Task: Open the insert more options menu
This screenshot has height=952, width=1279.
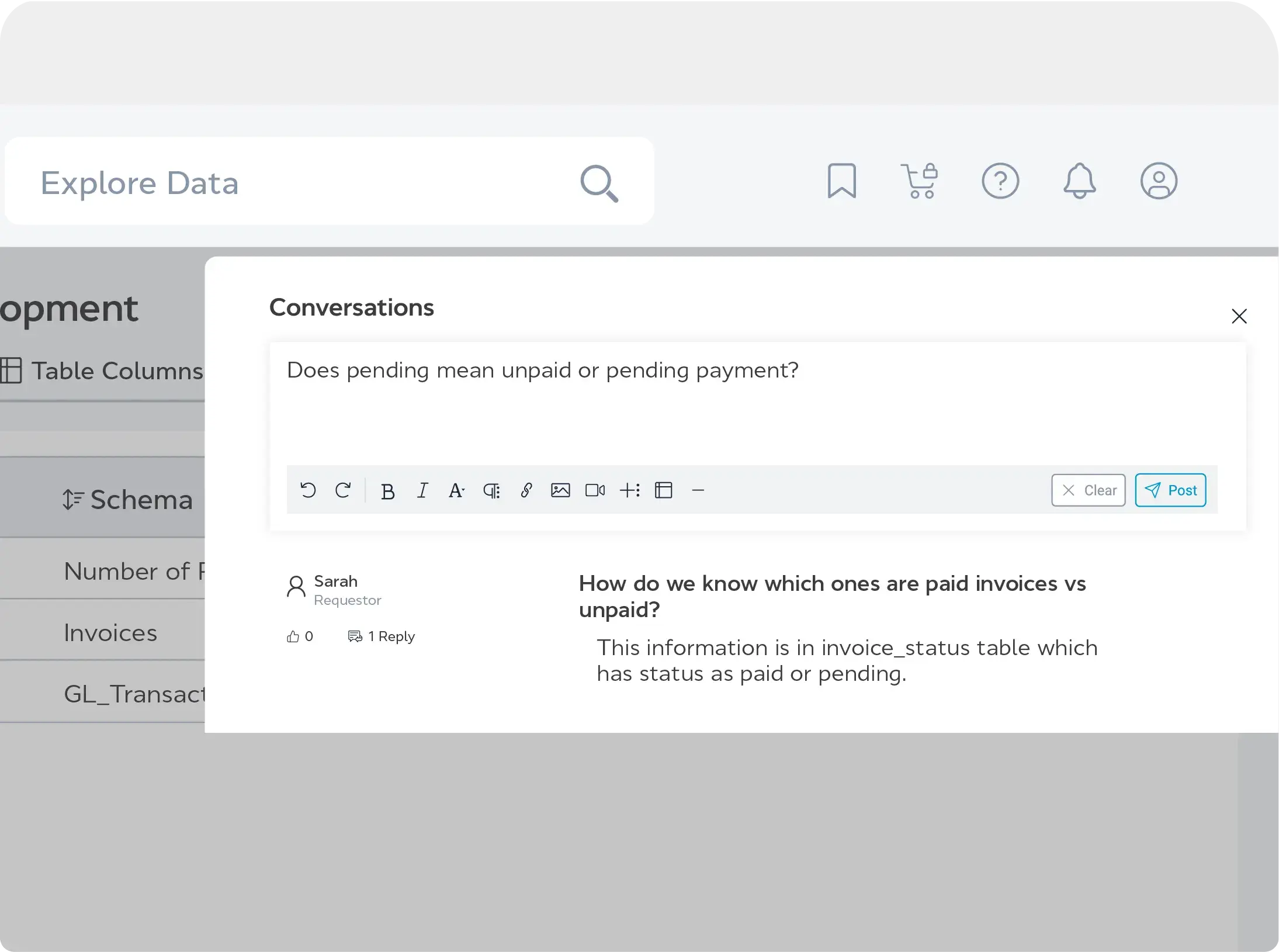Action: (629, 490)
